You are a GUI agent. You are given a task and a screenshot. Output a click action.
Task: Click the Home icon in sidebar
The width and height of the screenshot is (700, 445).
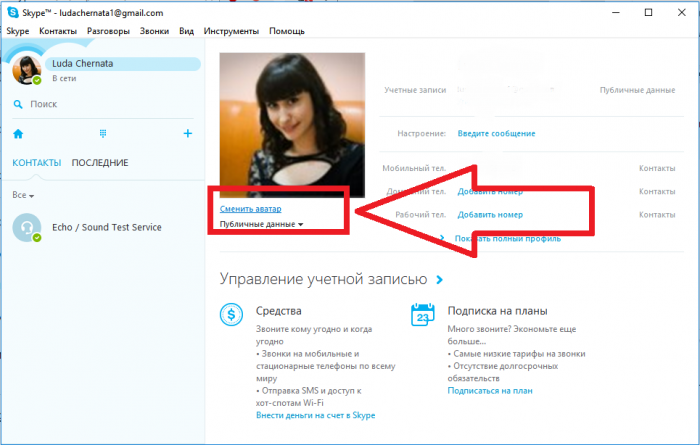18,133
